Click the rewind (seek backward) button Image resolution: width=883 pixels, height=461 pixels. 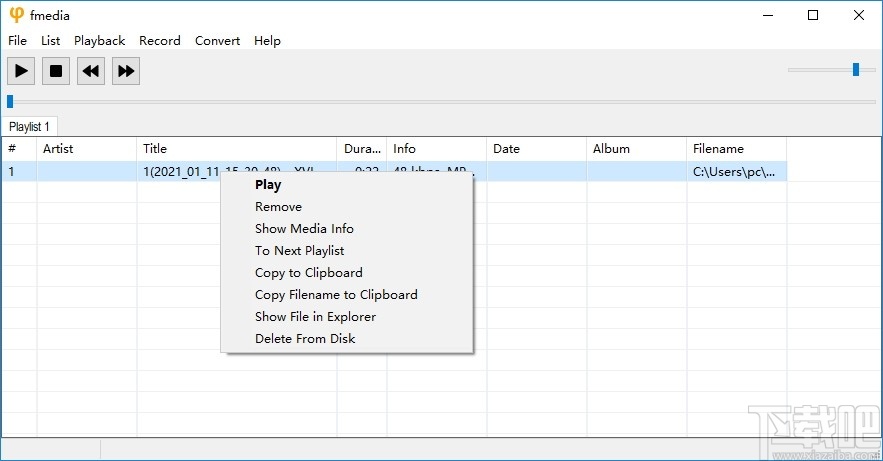coord(91,71)
